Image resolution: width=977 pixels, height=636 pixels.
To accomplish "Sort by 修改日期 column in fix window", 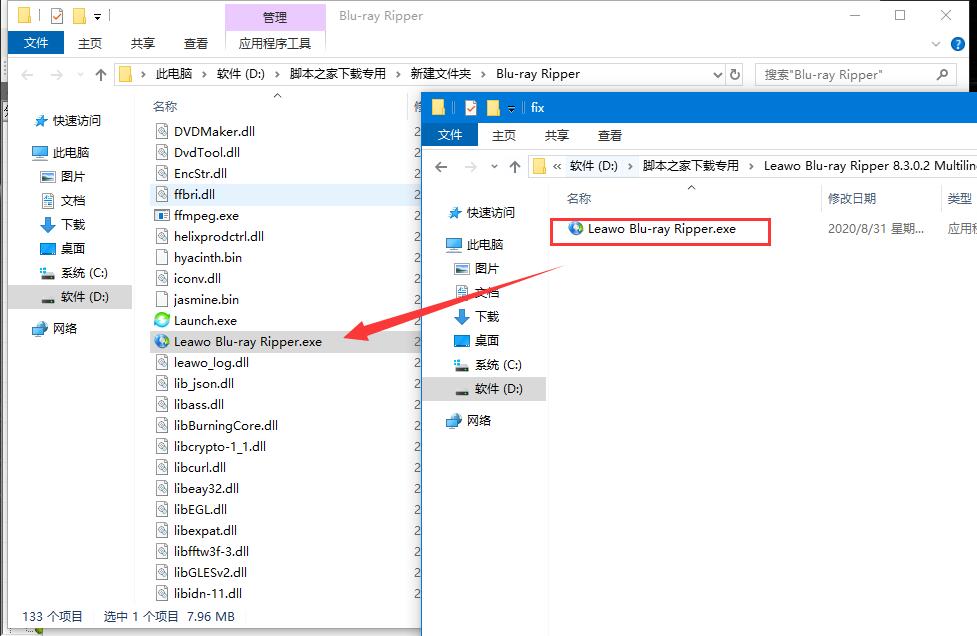I will [x=852, y=199].
